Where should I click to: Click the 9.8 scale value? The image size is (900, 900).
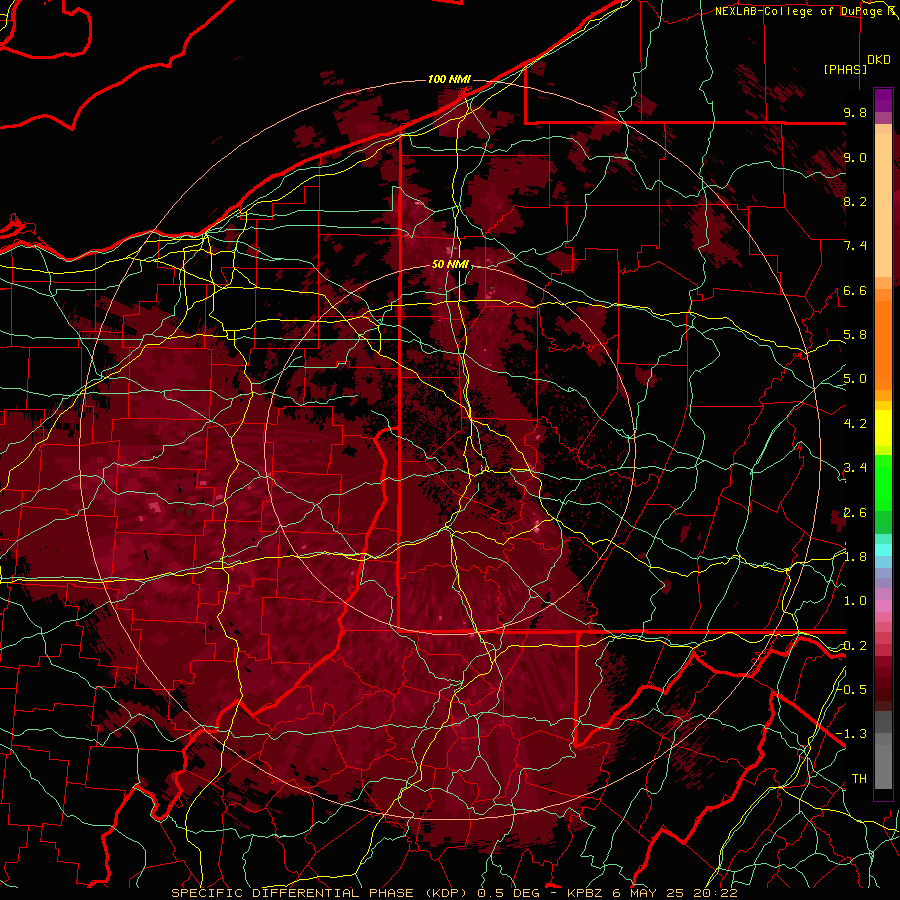(x=855, y=113)
